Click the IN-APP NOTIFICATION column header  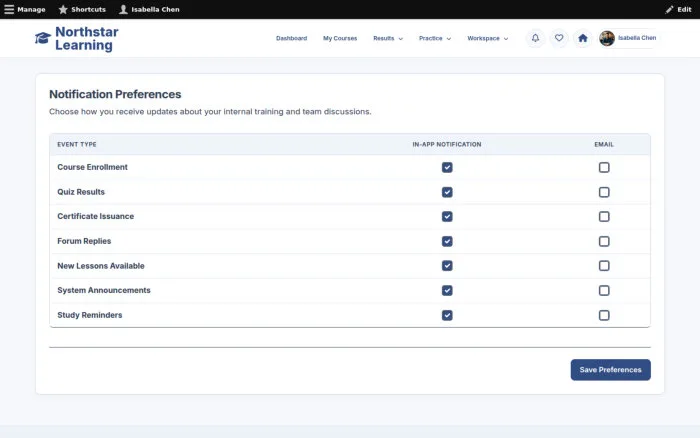coord(447,144)
